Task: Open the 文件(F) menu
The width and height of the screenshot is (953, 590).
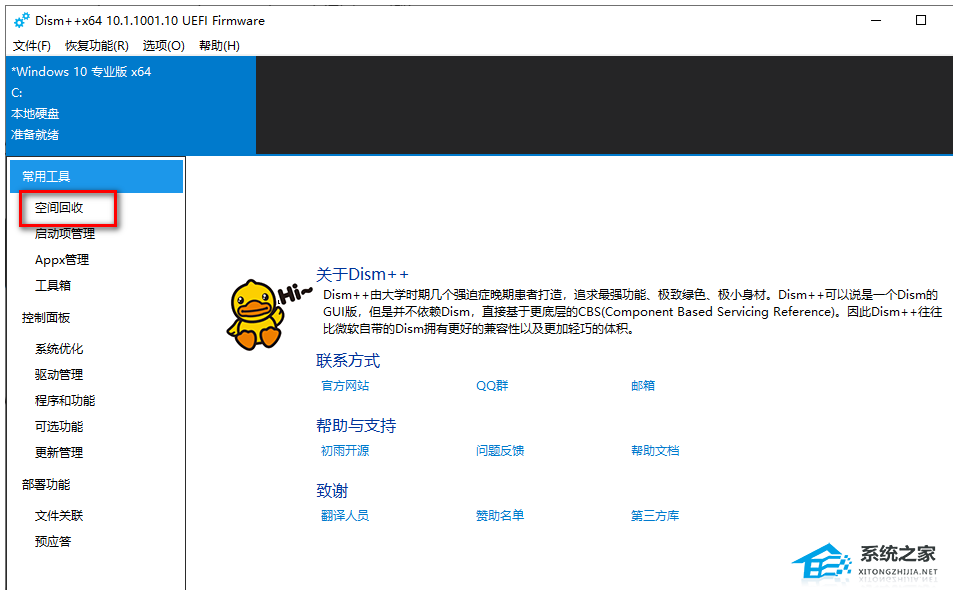Action: (32, 46)
